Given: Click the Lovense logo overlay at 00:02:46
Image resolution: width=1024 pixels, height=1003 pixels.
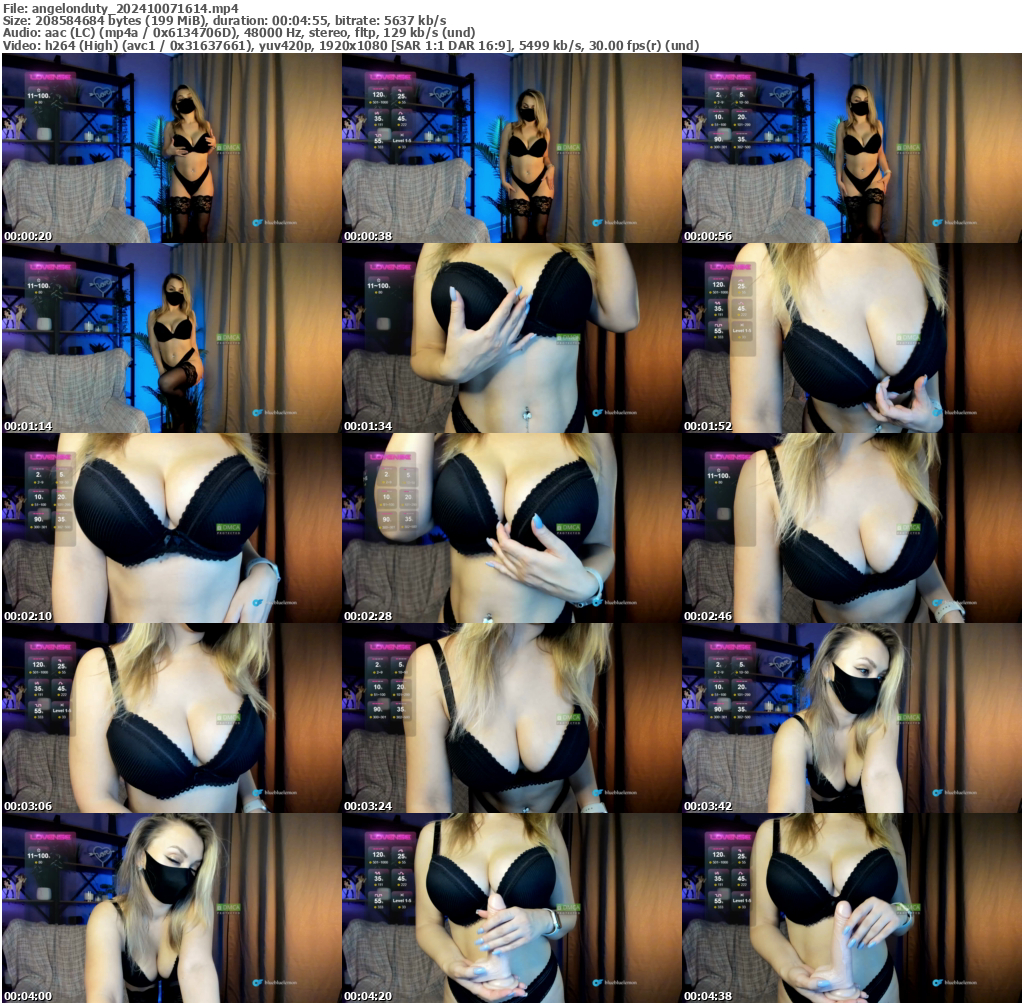Looking at the screenshot, I should [731, 457].
